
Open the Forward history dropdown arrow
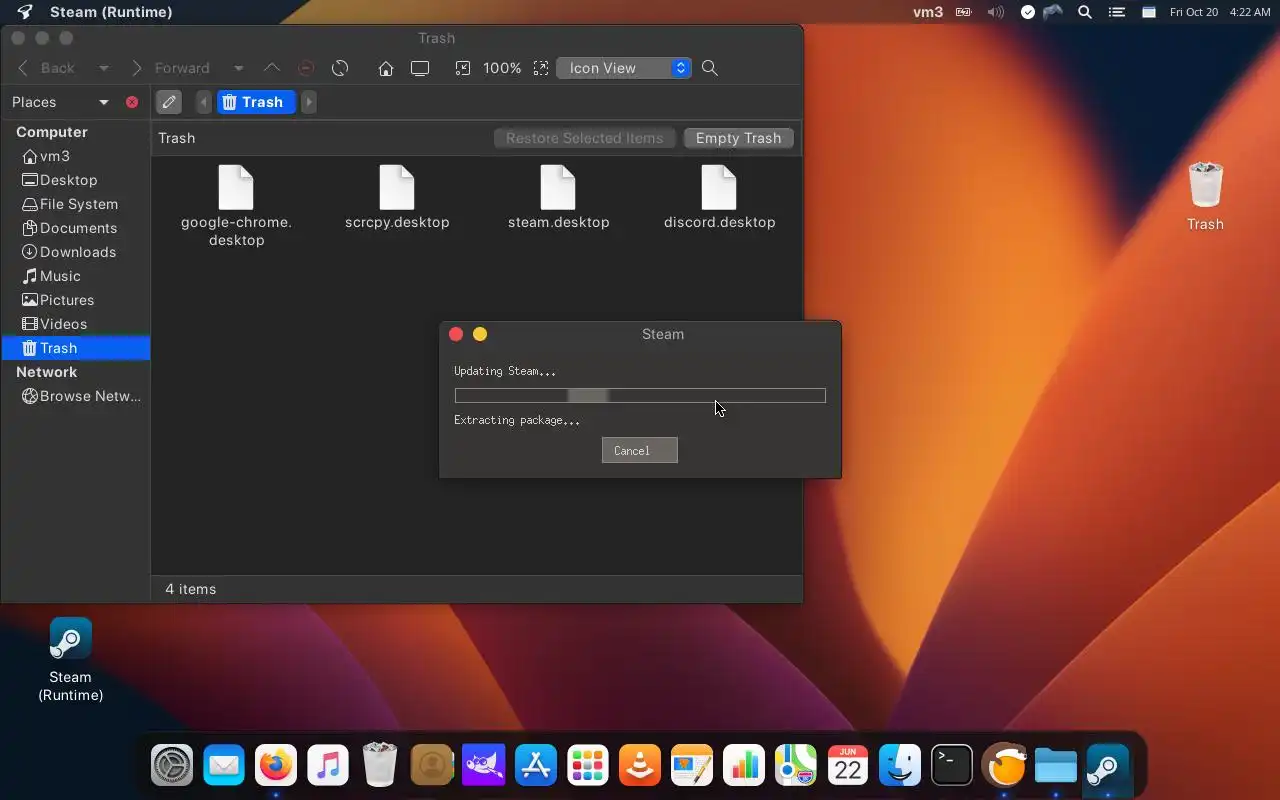click(x=238, y=68)
